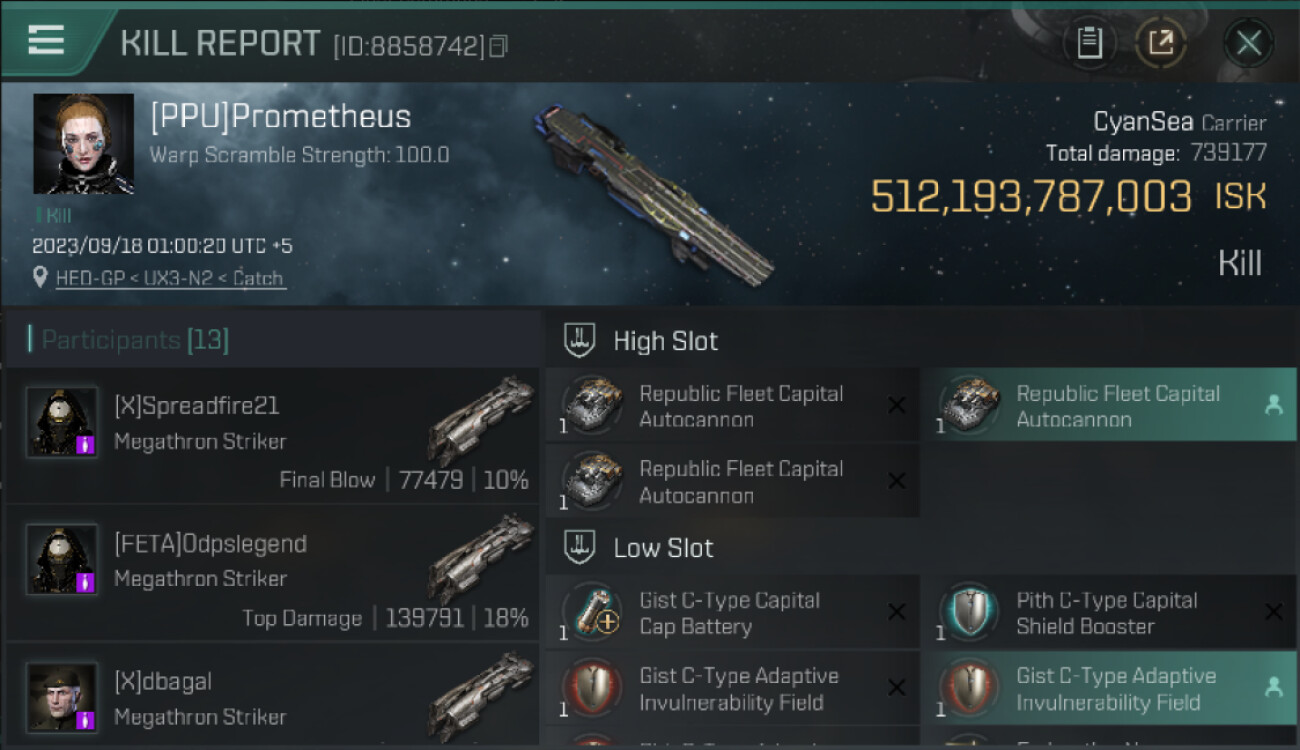
Task: Open Prometheus pilot portrait
Action: (x=83, y=143)
